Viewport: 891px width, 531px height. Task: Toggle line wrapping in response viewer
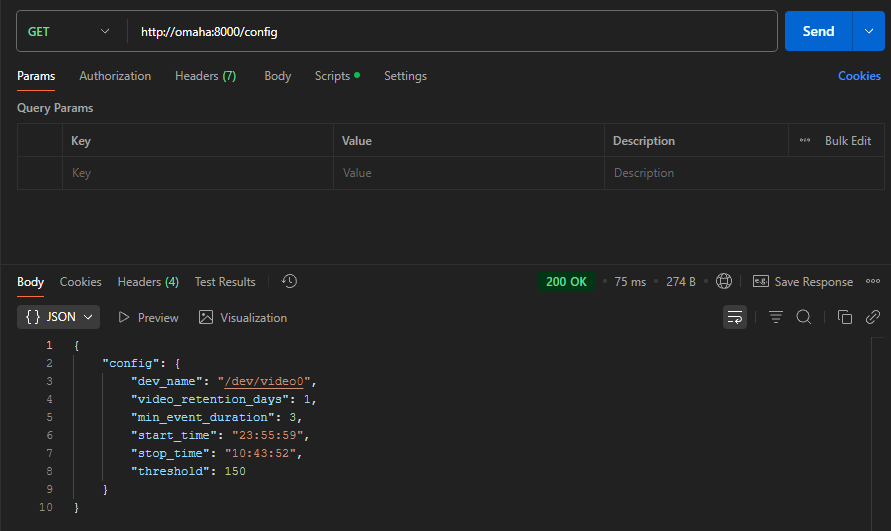(735, 317)
